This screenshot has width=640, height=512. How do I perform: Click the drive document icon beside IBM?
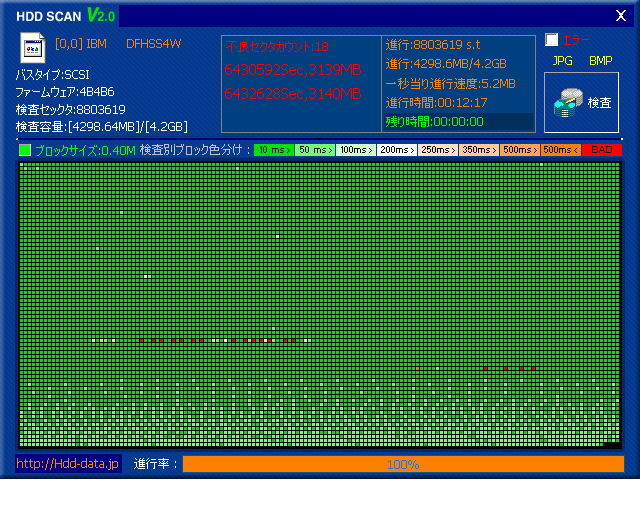32,47
